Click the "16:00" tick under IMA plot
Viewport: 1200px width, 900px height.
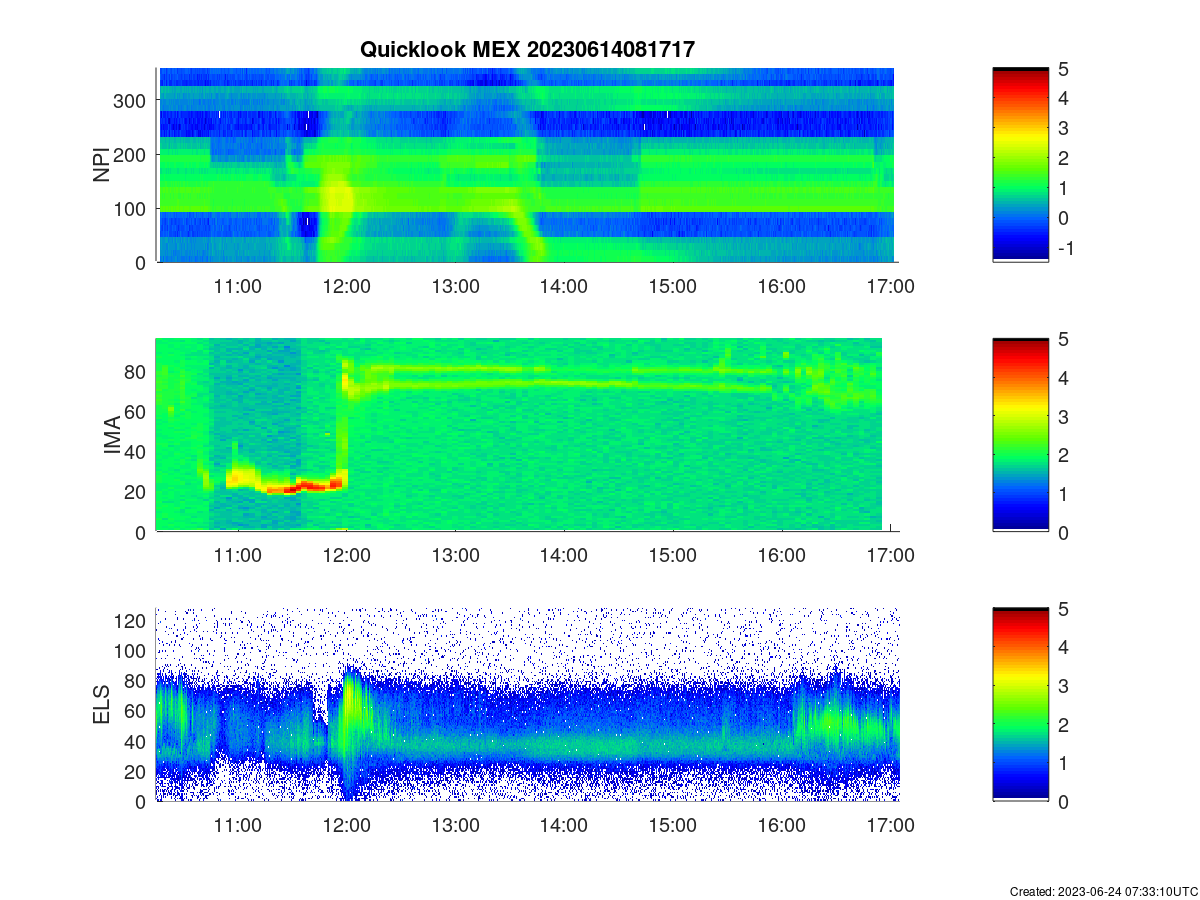coord(782,556)
